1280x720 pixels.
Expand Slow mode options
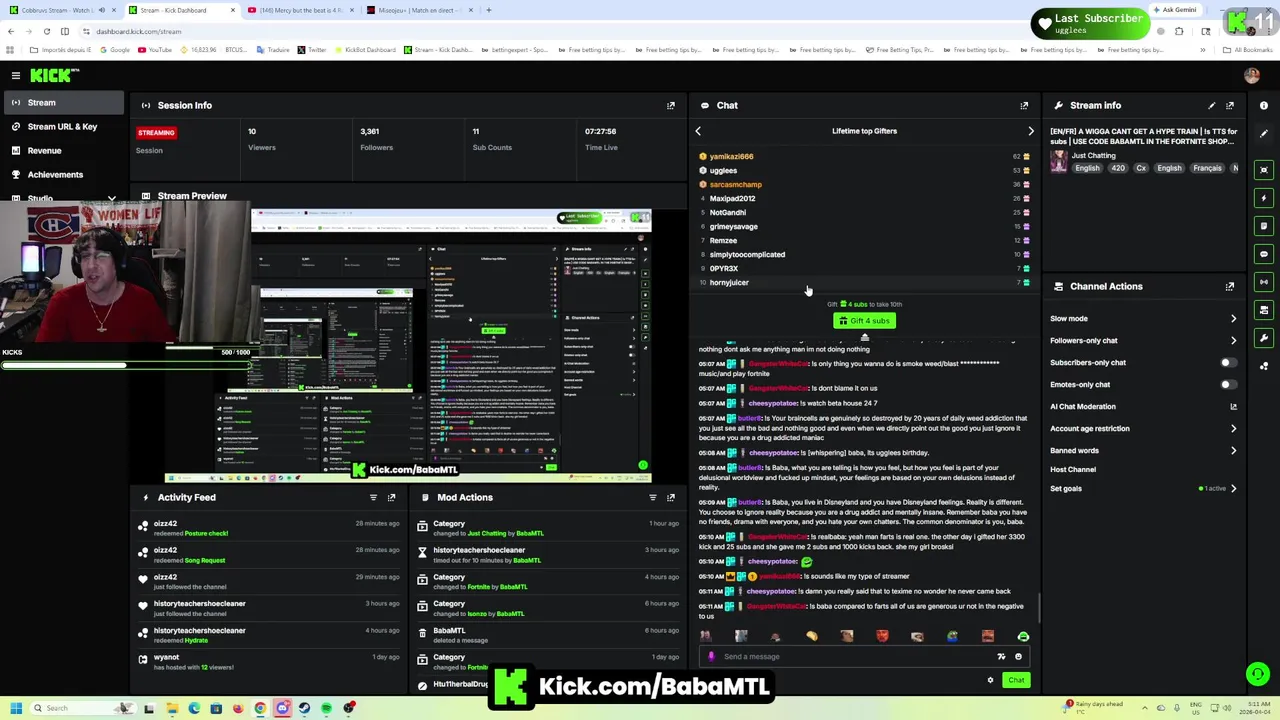coord(1233,319)
